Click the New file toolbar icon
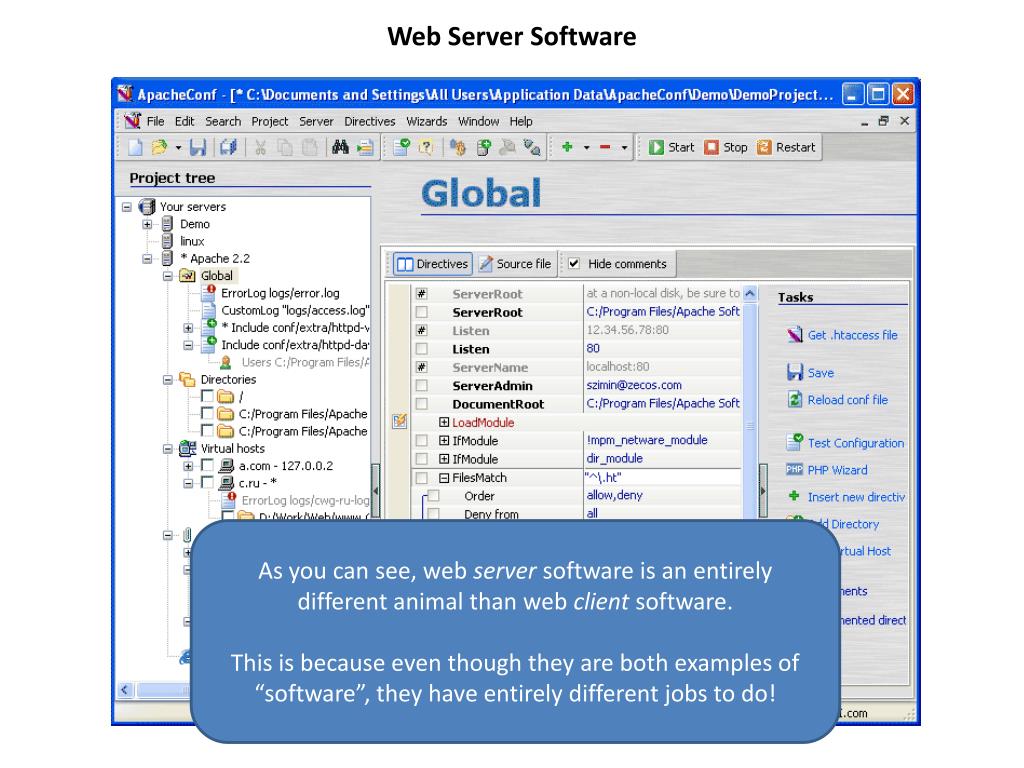 point(135,148)
